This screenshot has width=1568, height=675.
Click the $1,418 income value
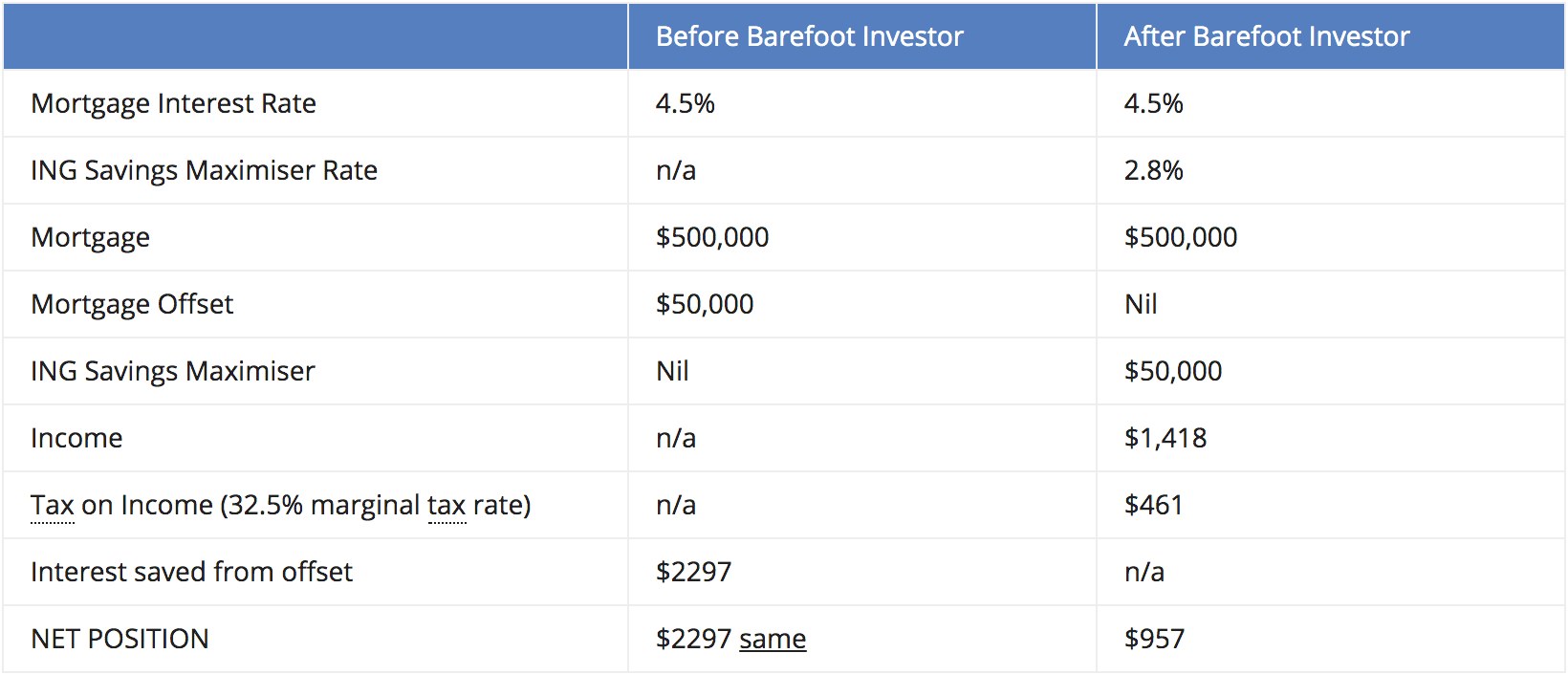[x=1165, y=438]
